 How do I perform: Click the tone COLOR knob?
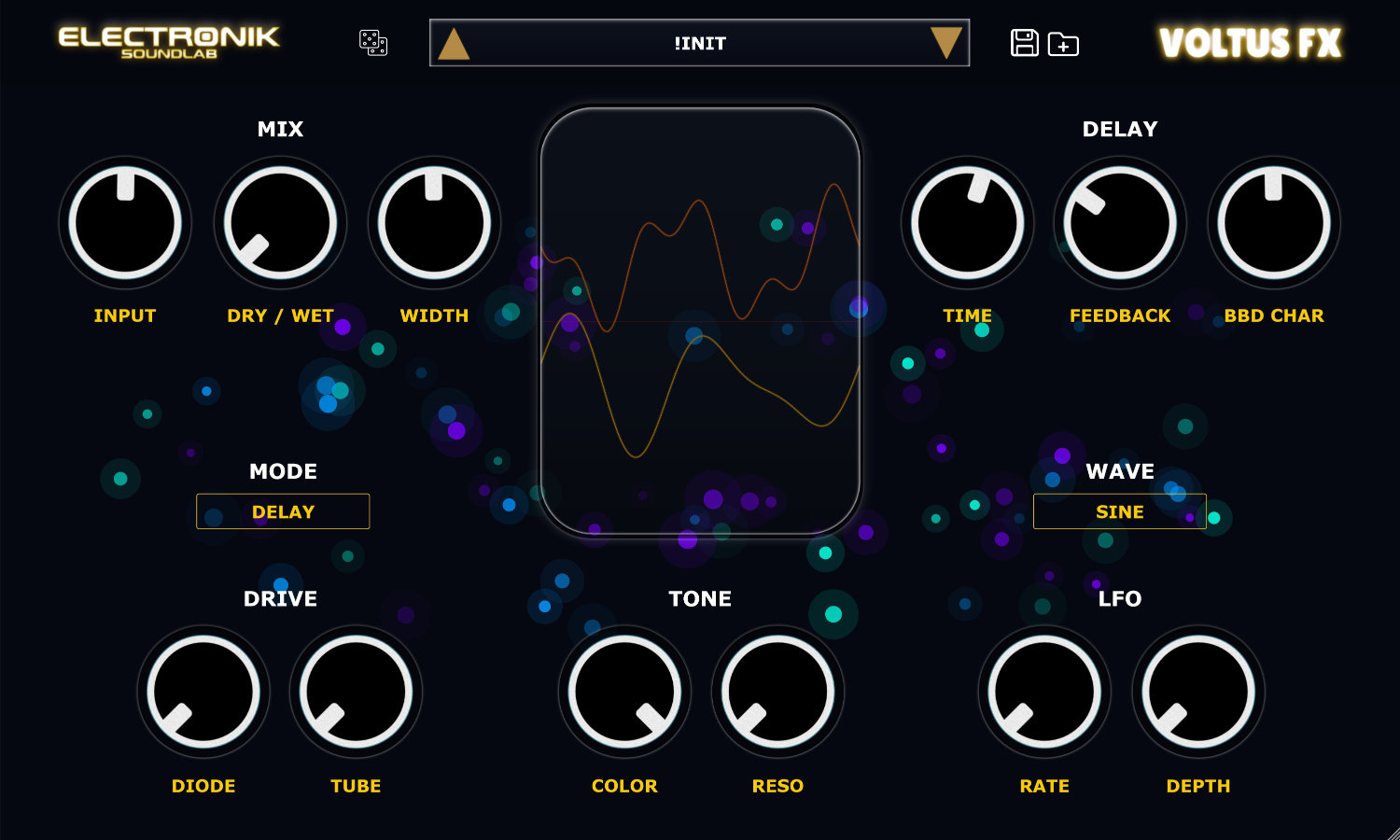(624, 692)
